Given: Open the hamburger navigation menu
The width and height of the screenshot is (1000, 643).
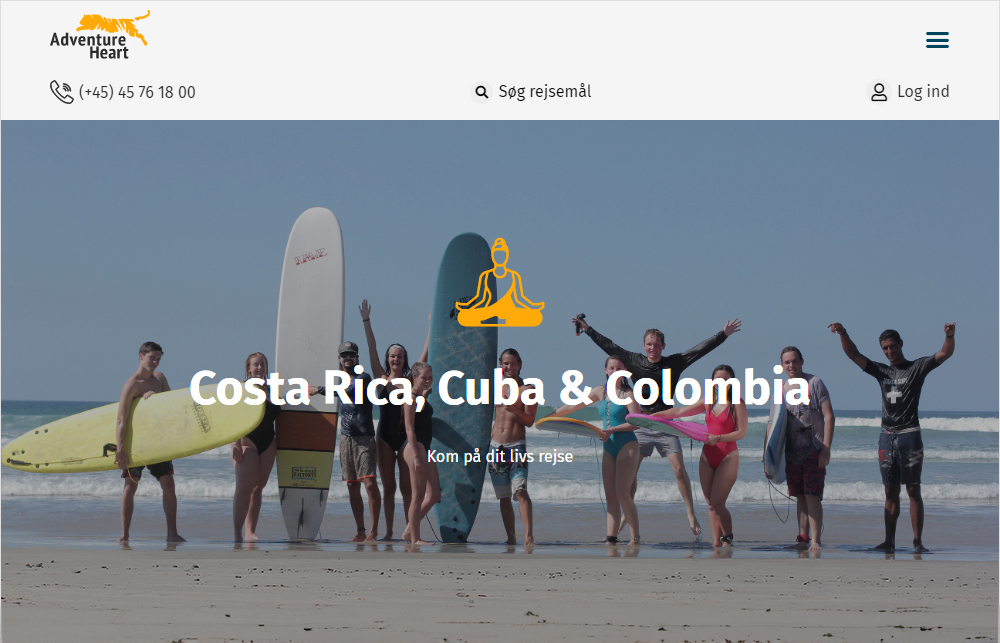Looking at the screenshot, I should tap(937, 40).
